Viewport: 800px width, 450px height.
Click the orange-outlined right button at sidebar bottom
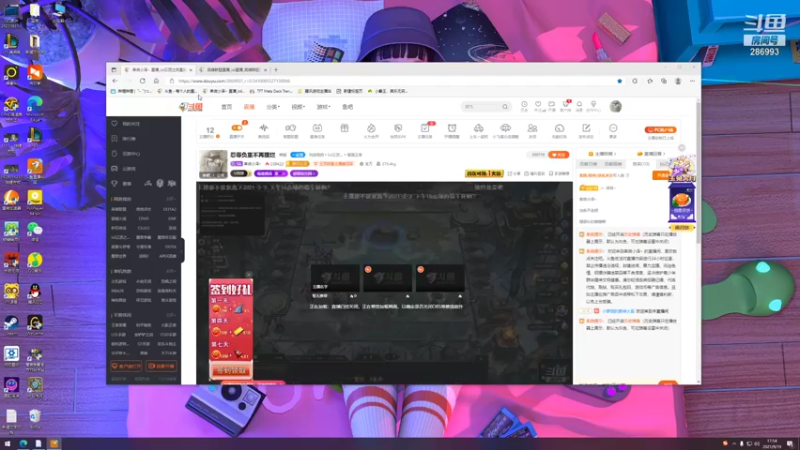161,366
